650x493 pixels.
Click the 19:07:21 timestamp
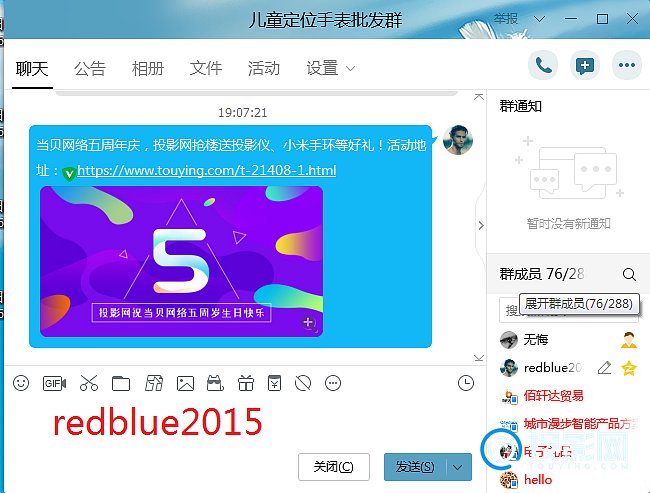tap(243, 113)
